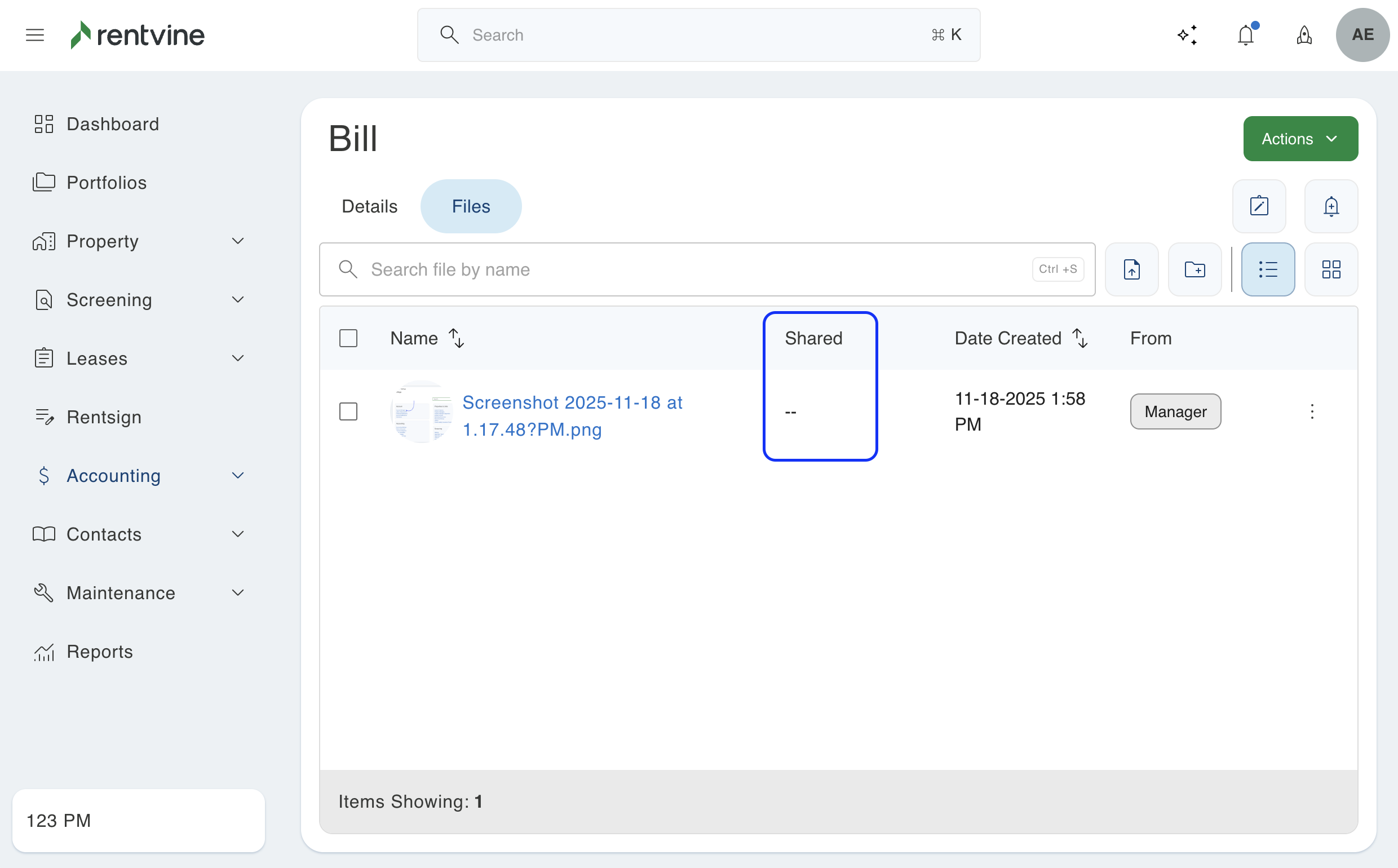The height and width of the screenshot is (868, 1398).
Task: Open the Screenshot 2025-11-18 file link
Action: pos(572,415)
